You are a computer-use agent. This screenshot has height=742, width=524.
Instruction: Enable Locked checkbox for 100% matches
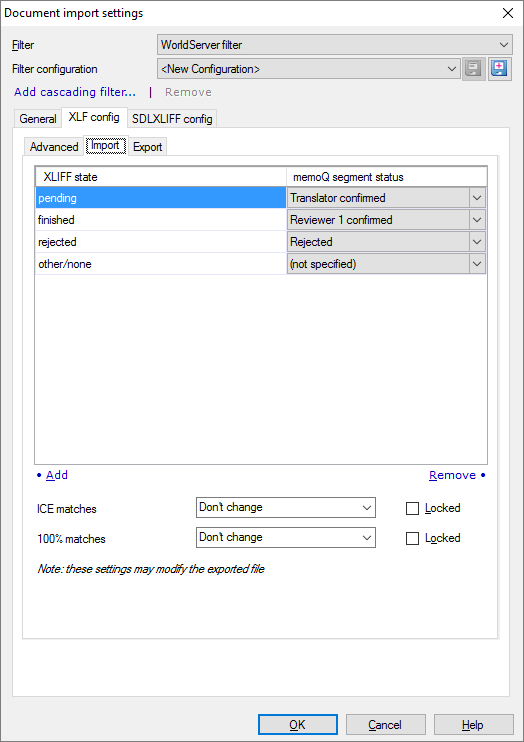(x=412, y=539)
